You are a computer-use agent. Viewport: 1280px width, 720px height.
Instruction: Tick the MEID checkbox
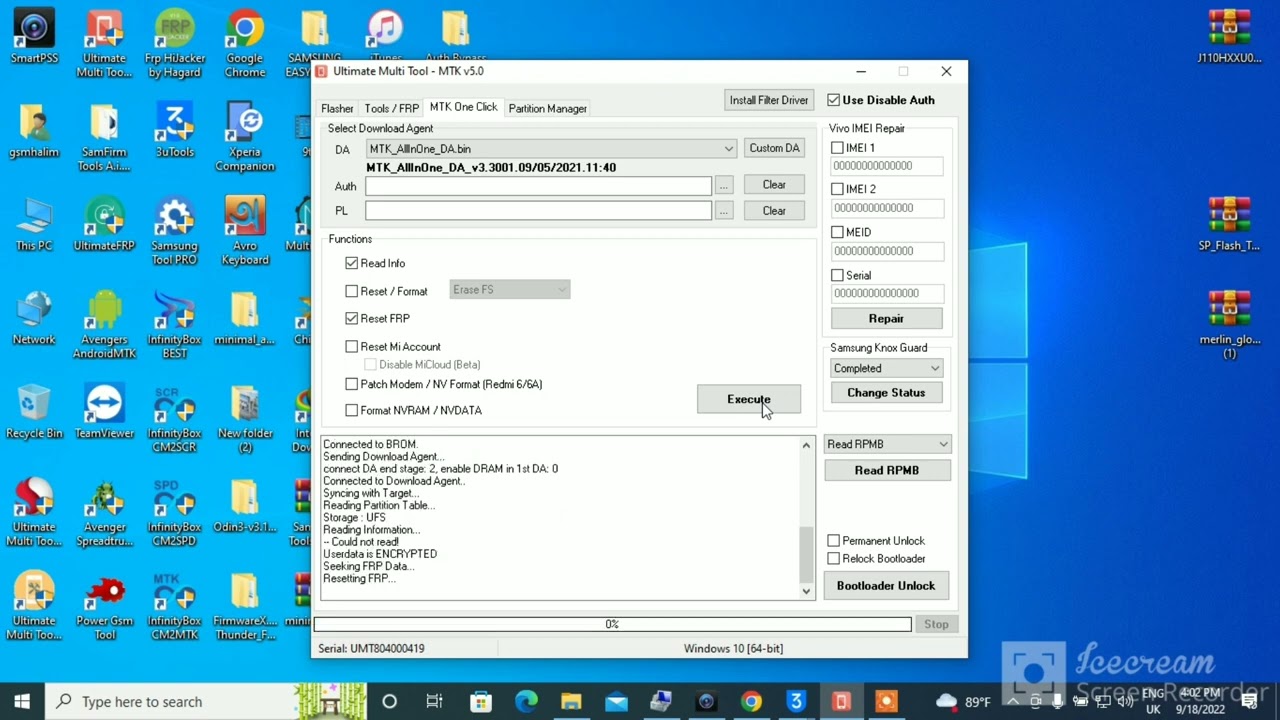pos(837,232)
